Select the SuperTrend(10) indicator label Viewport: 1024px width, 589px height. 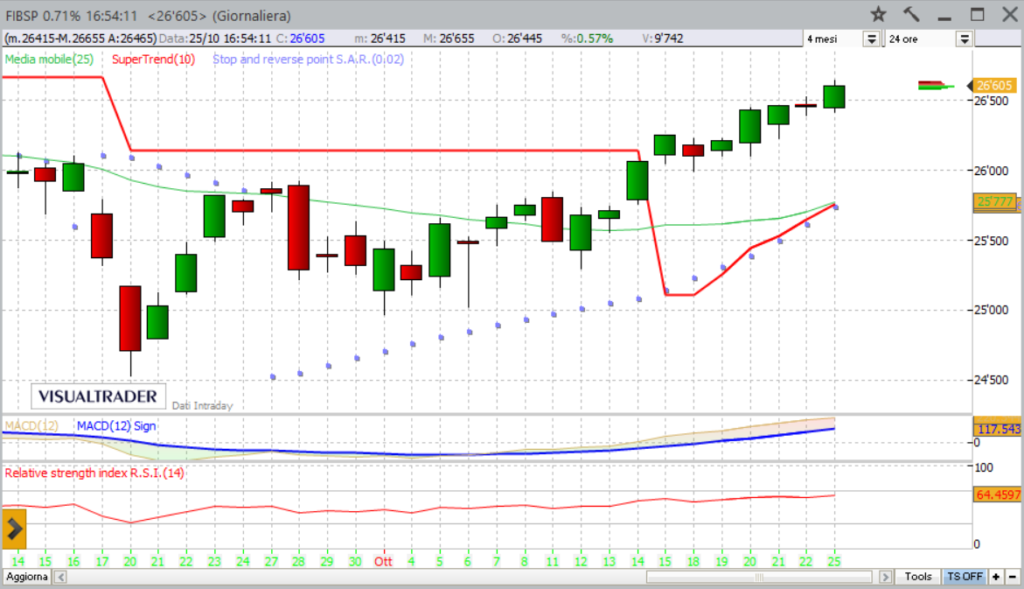(x=153, y=60)
